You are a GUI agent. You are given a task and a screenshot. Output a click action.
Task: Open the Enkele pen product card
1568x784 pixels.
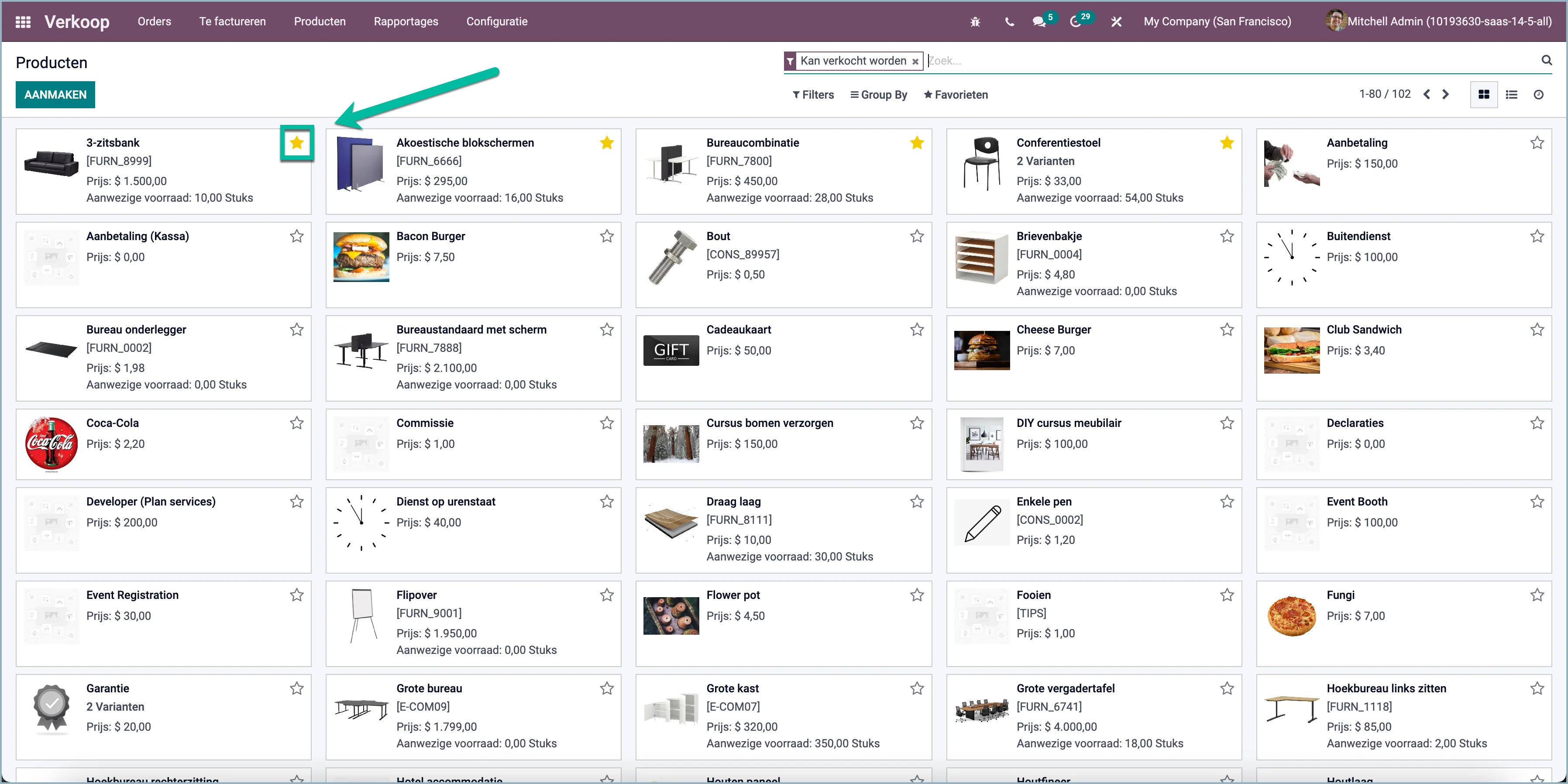[x=1093, y=530]
